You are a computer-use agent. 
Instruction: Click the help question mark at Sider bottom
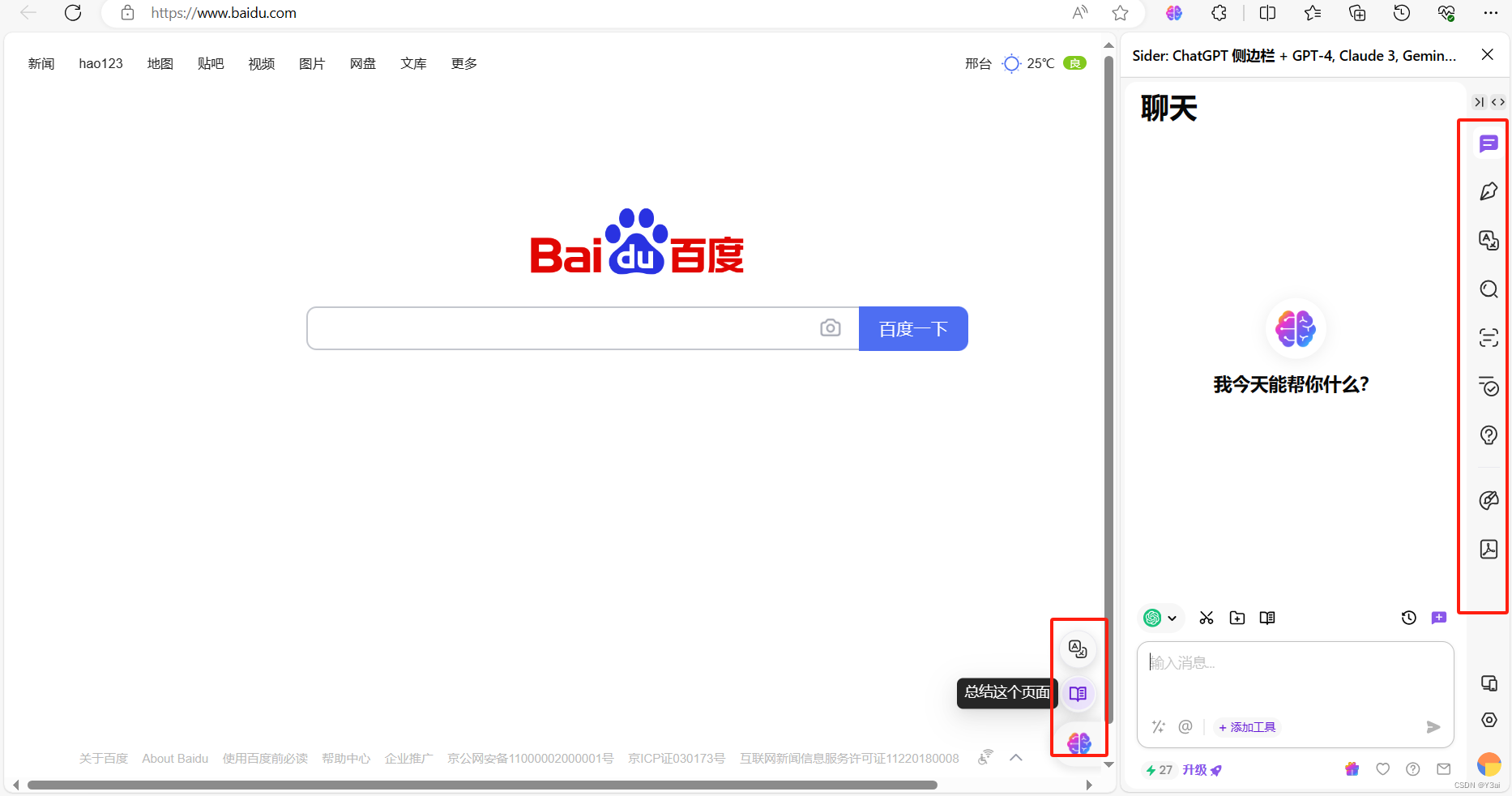tap(1413, 769)
